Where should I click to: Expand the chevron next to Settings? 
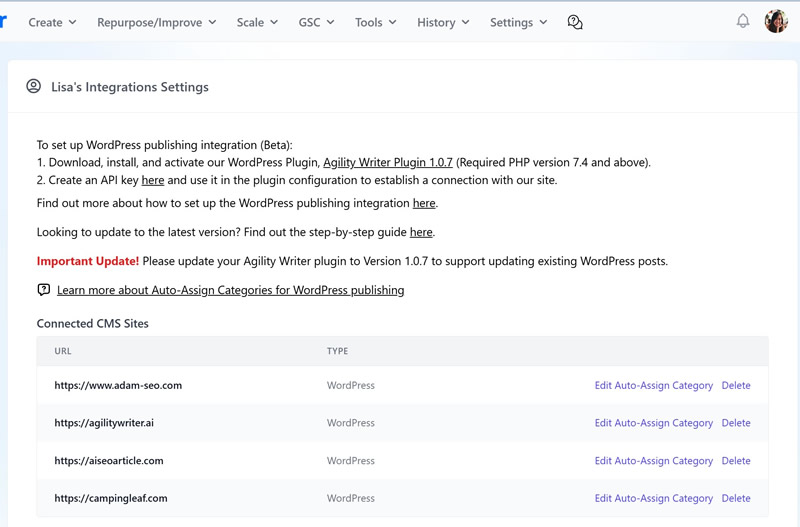(543, 22)
